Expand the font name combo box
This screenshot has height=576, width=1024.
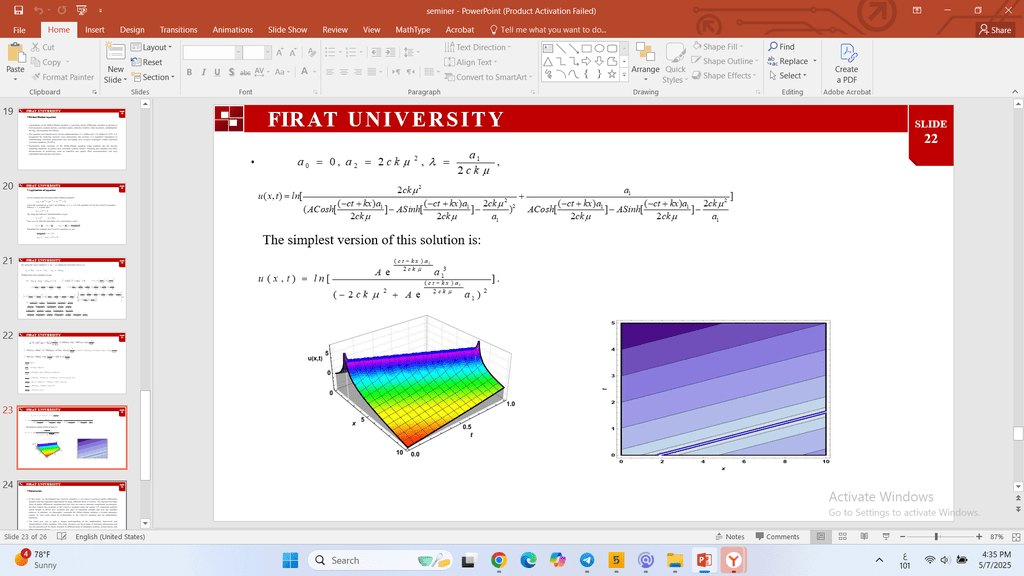pyautogui.click(x=238, y=52)
